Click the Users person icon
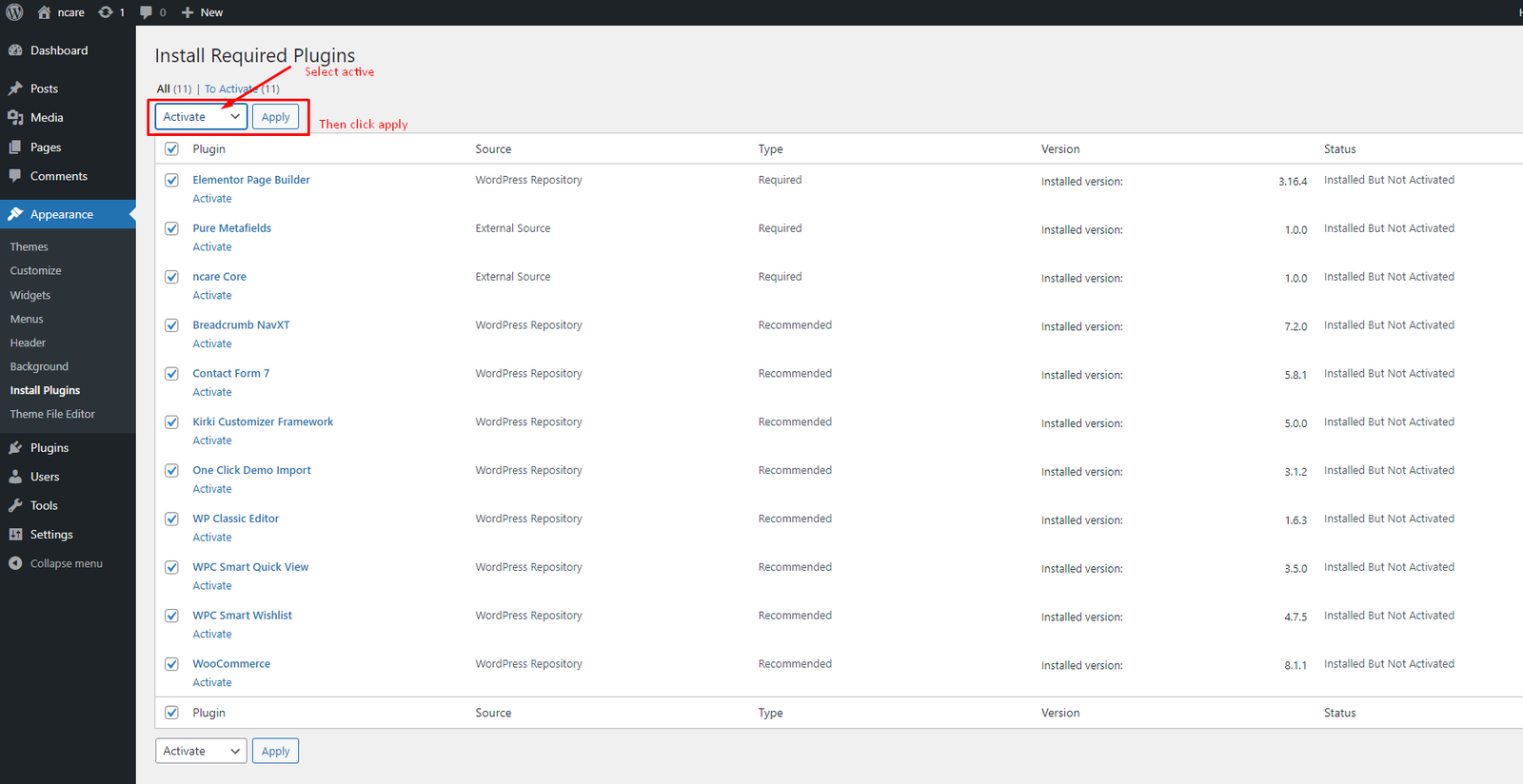 (x=15, y=477)
